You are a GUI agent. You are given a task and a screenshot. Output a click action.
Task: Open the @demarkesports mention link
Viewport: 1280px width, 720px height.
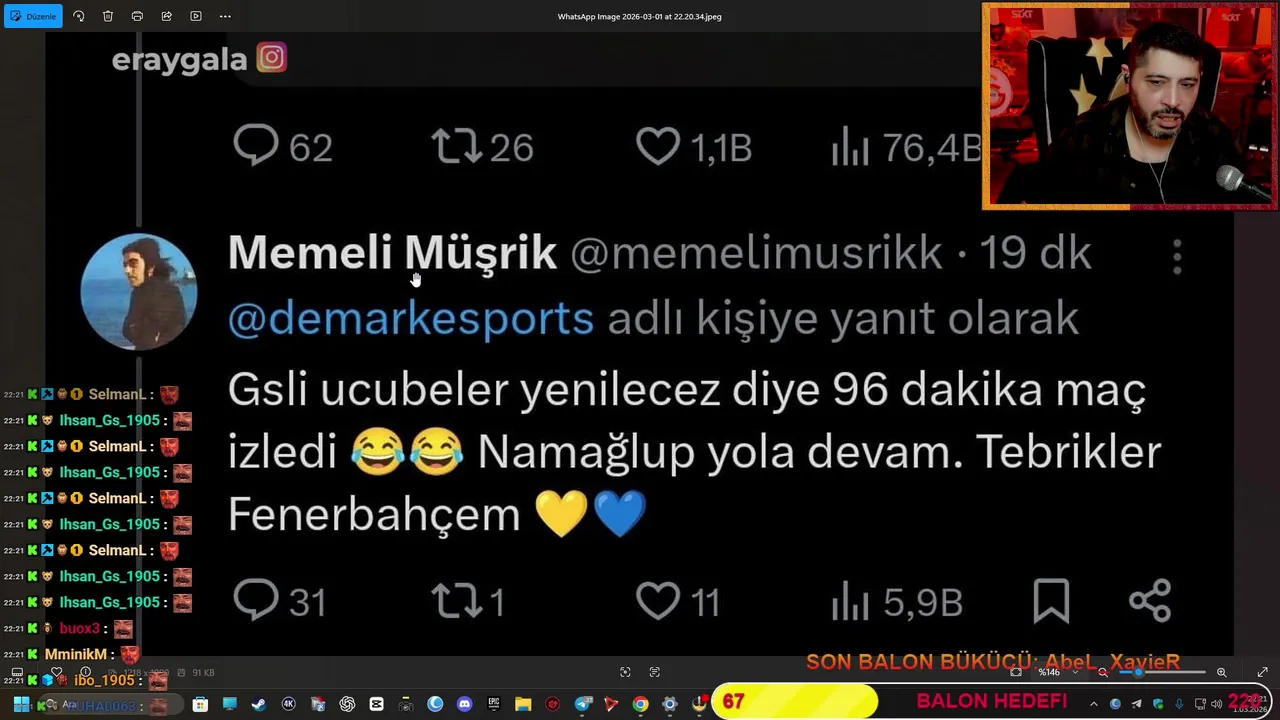411,319
